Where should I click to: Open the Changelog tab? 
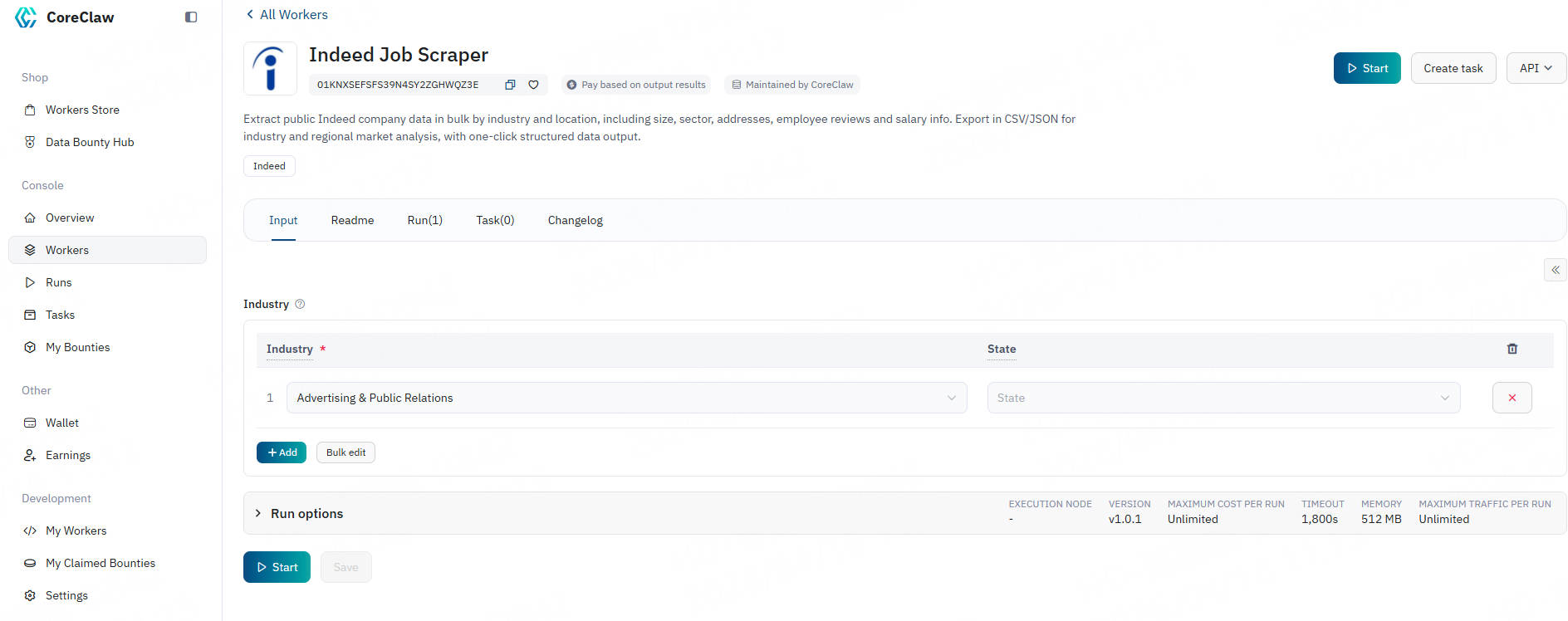[576, 220]
